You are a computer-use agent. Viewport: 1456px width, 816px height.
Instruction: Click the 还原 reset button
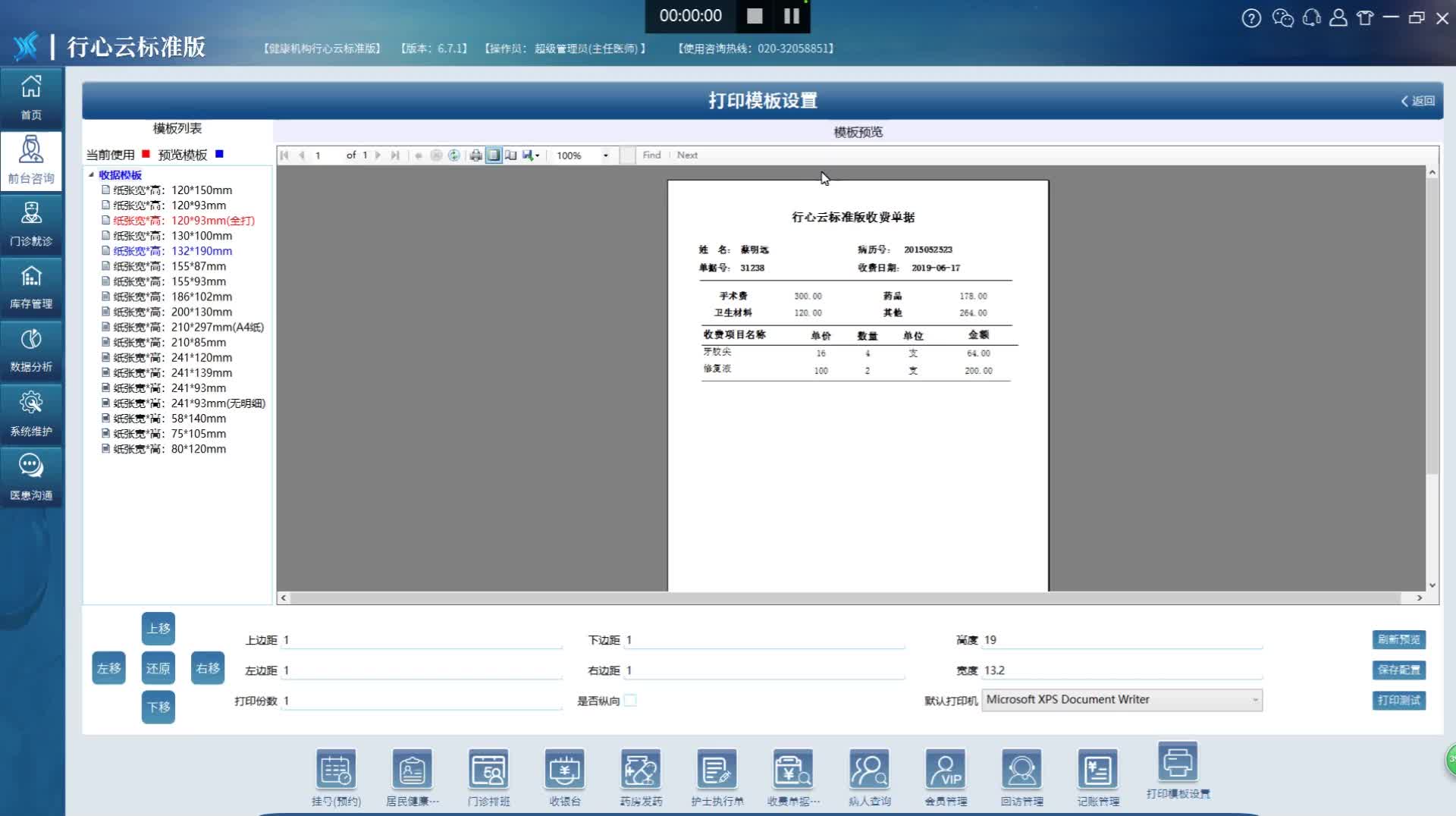[158, 668]
